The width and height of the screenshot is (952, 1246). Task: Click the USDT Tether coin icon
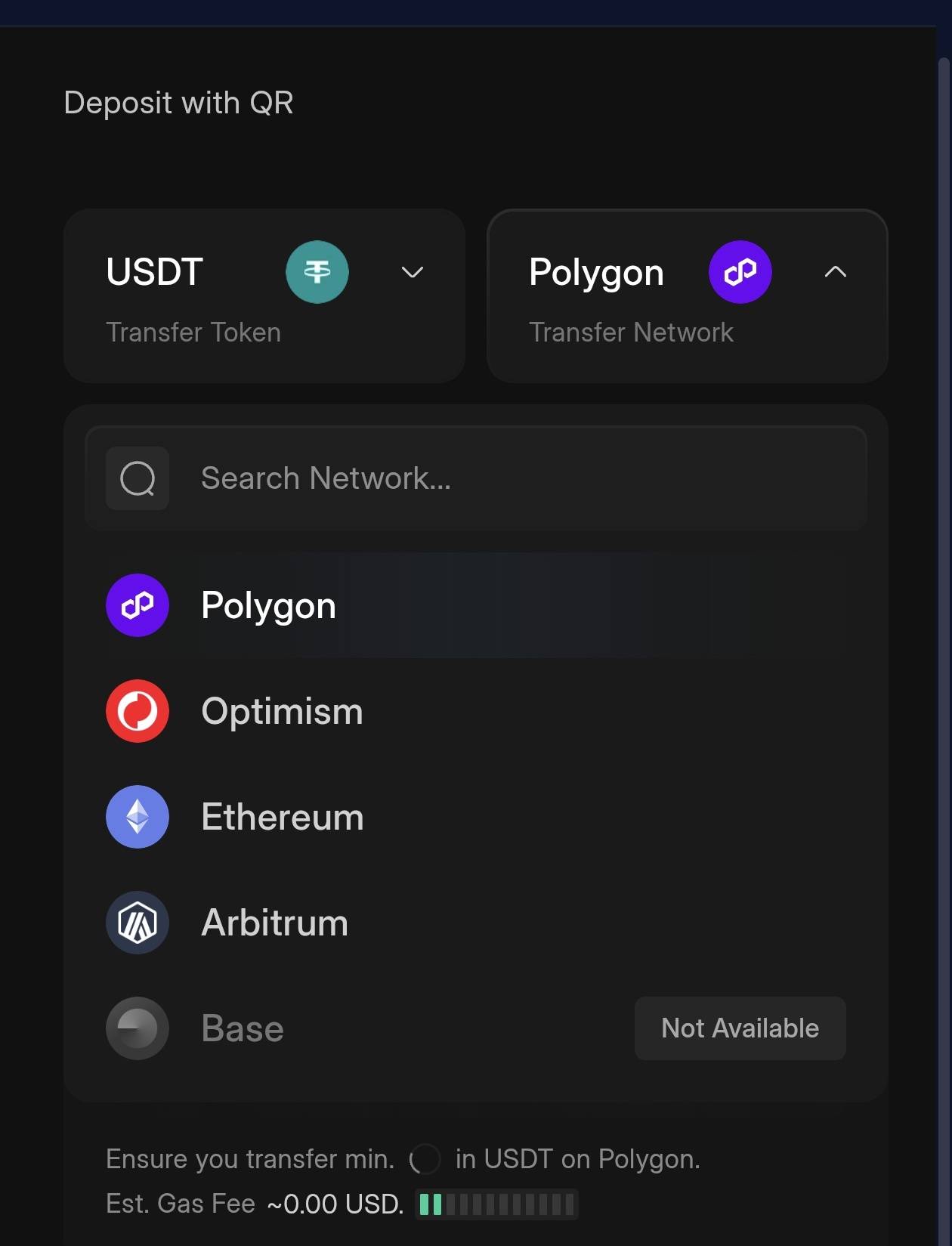pos(317,272)
